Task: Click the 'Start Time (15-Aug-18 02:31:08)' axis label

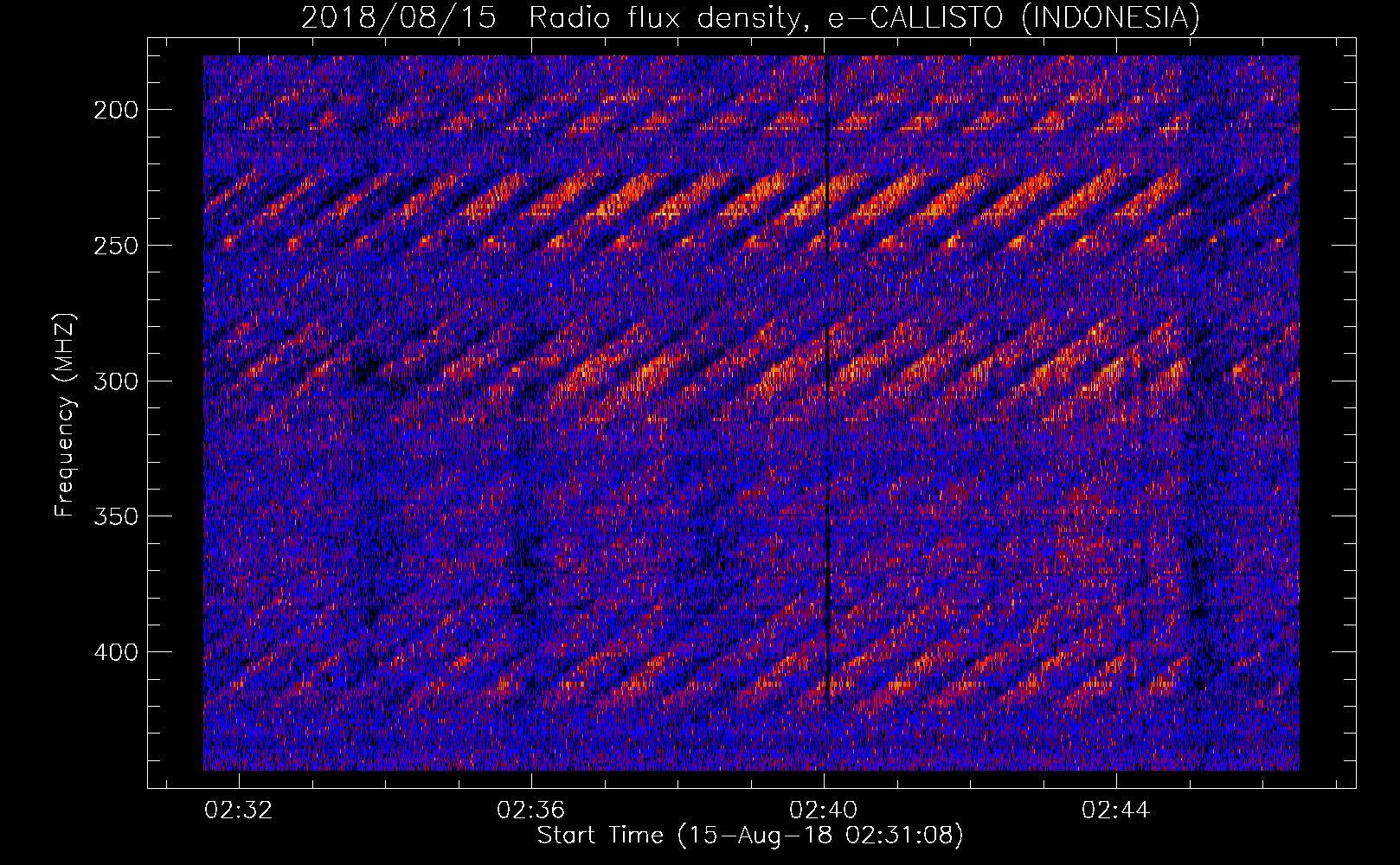Action: coord(750,836)
